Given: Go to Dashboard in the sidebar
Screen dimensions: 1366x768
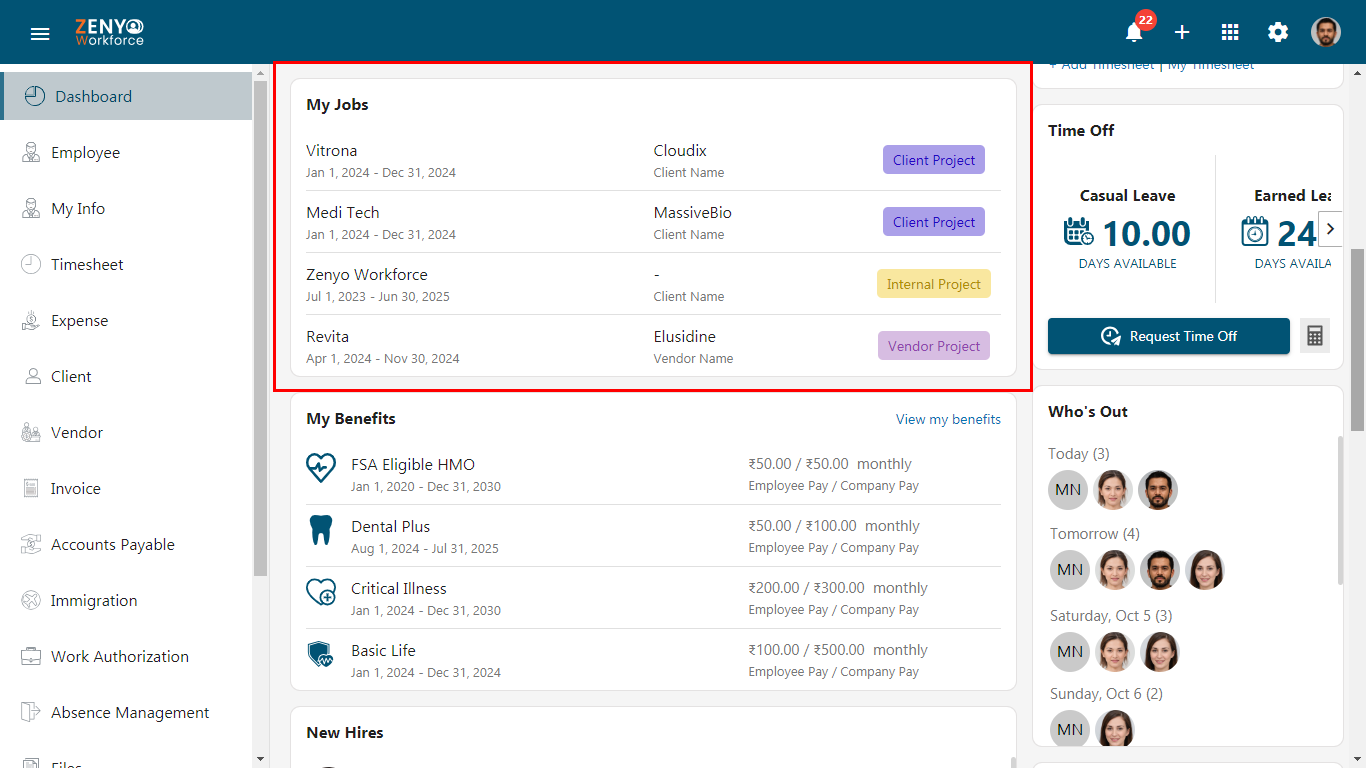Looking at the screenshot, I should click(127, 96).
